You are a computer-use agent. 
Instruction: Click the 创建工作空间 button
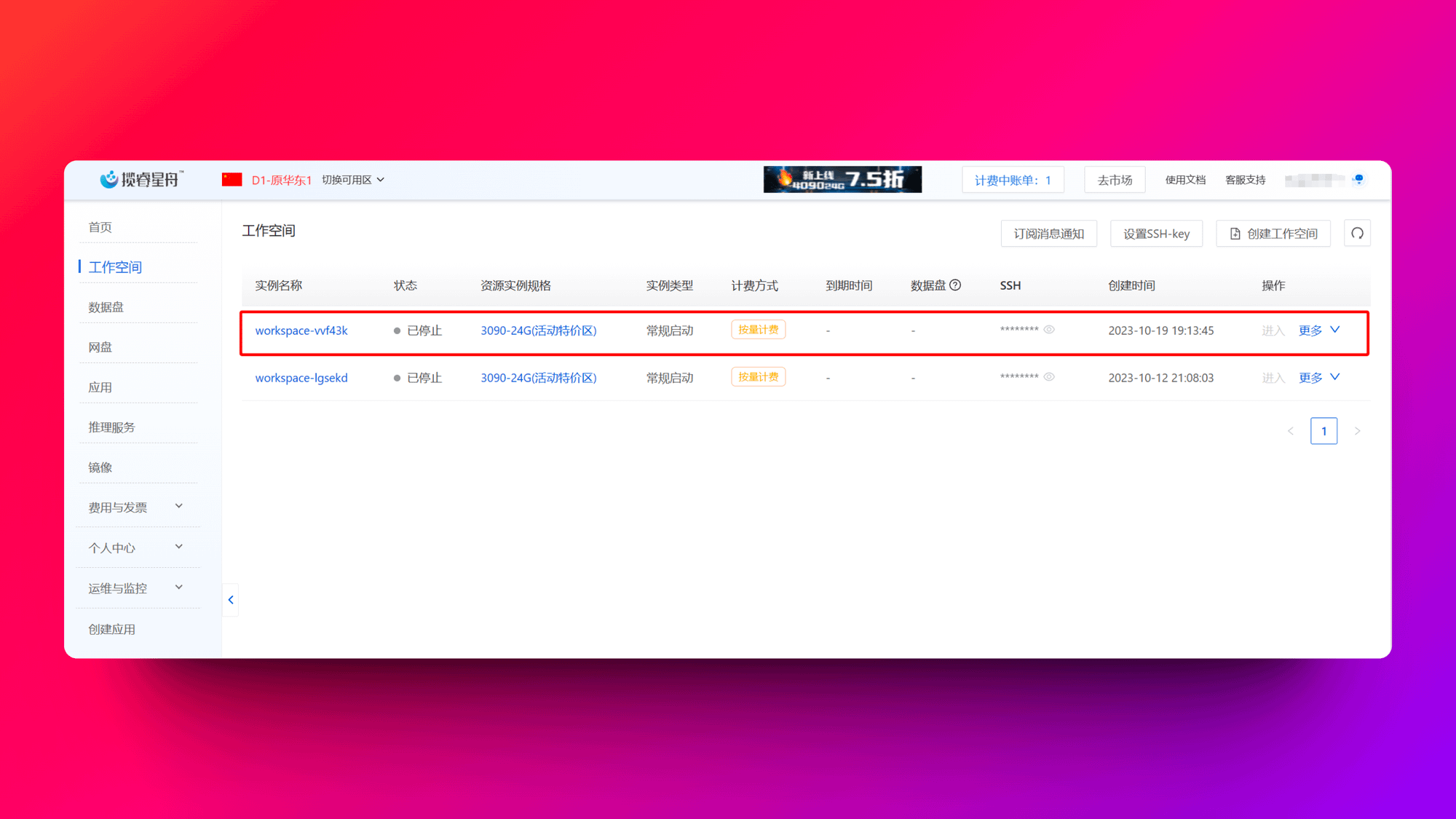(x=1273, y=234)
